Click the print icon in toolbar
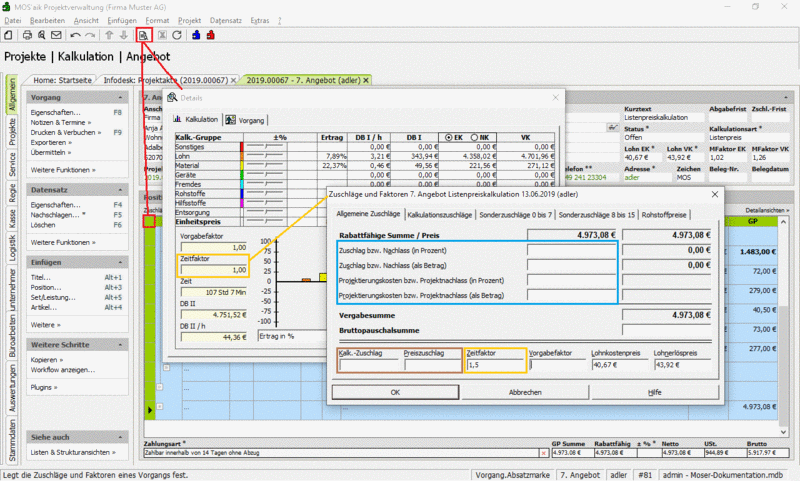Viewport: 800px width, 481px height. pos(28,35)
